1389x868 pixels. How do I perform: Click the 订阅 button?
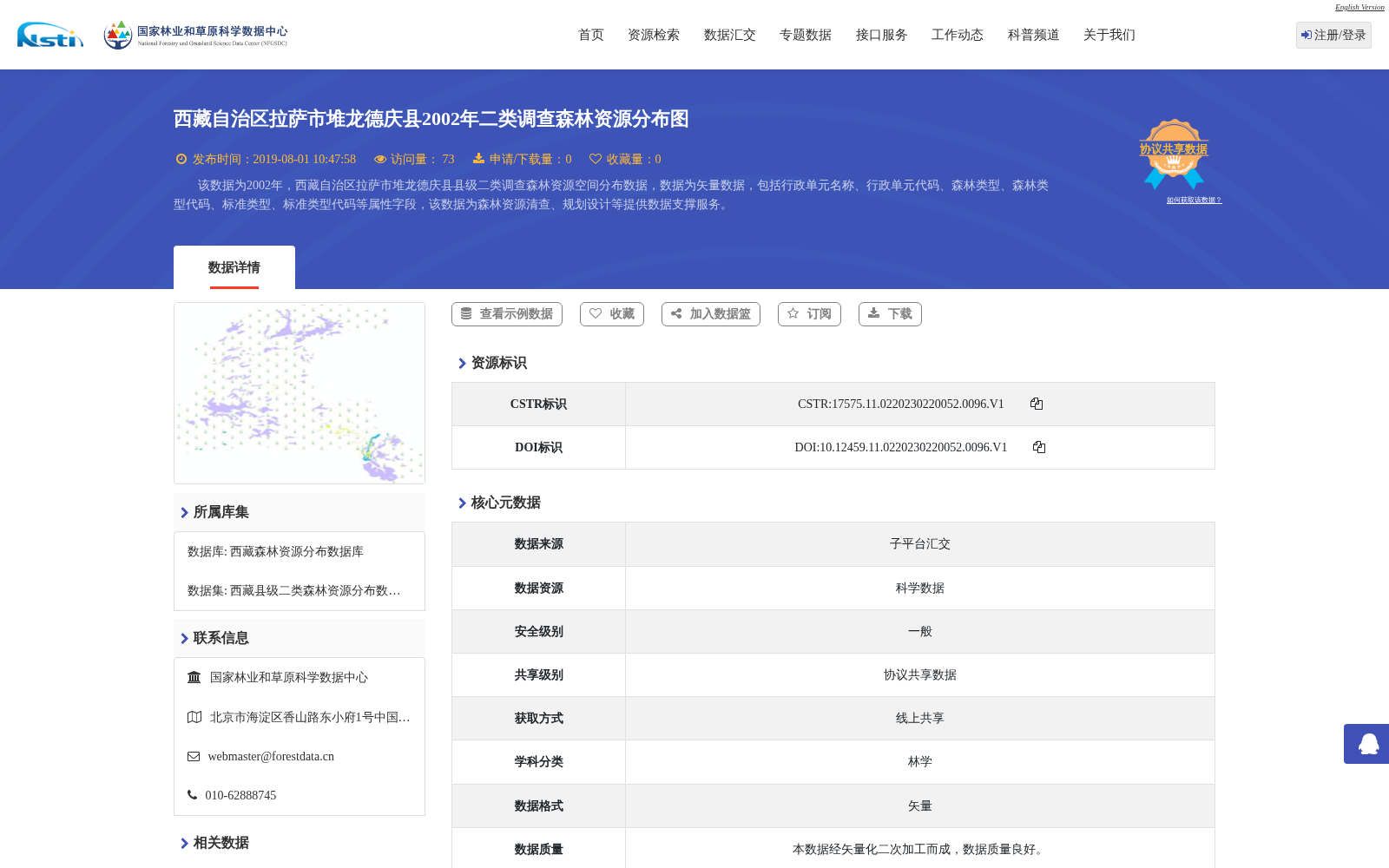(809, 314)
